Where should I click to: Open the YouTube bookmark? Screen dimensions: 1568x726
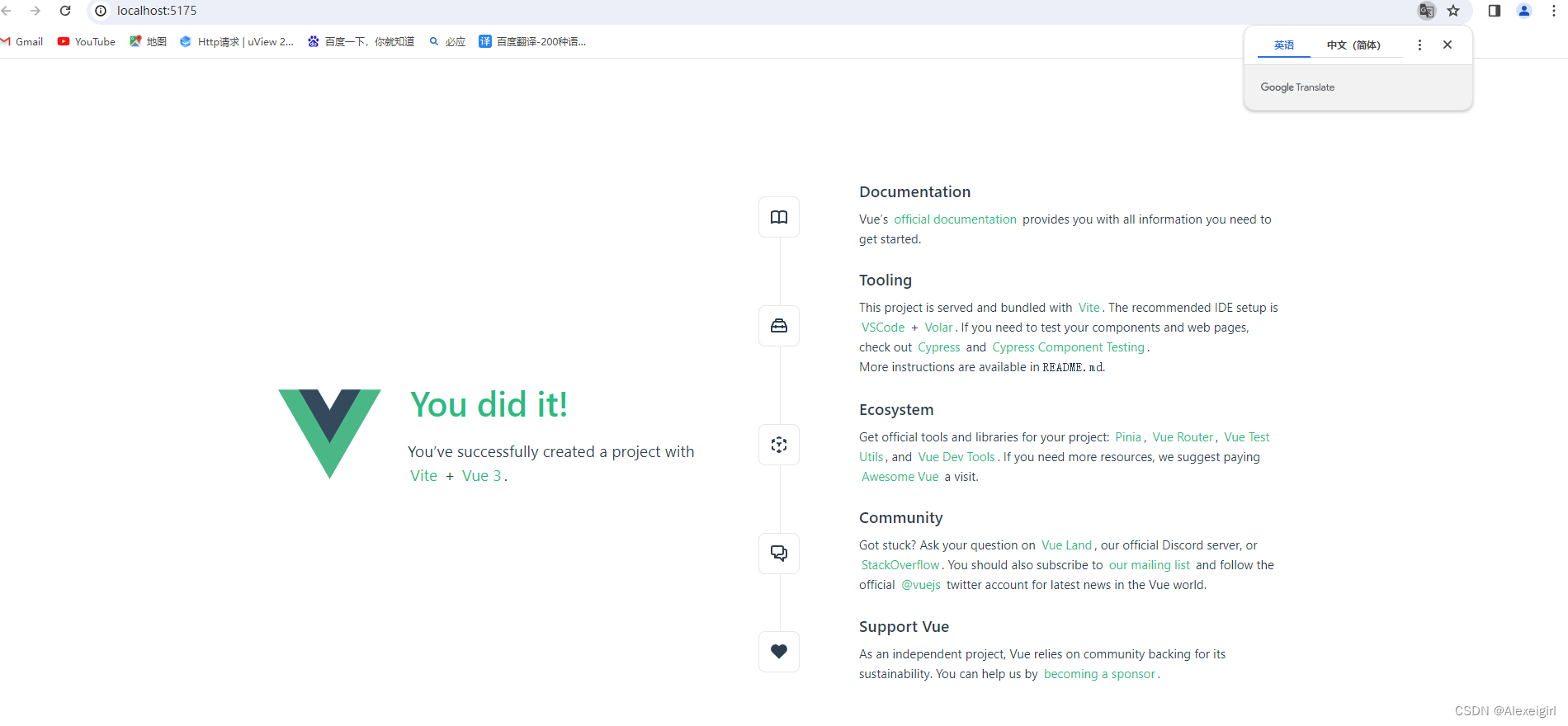click(x=87, y=42)
